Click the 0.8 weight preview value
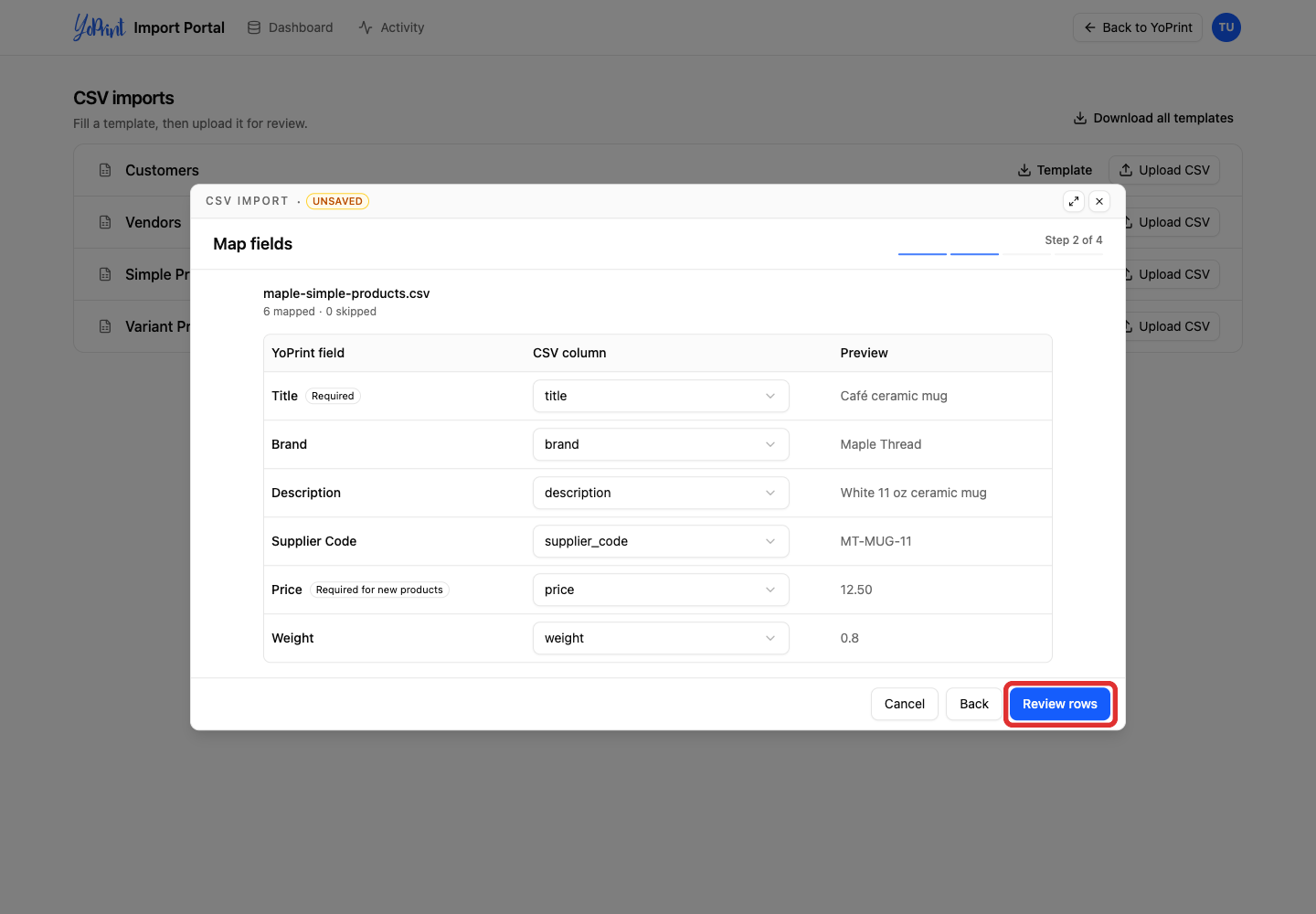The image size is (1316, 914). 850,638
